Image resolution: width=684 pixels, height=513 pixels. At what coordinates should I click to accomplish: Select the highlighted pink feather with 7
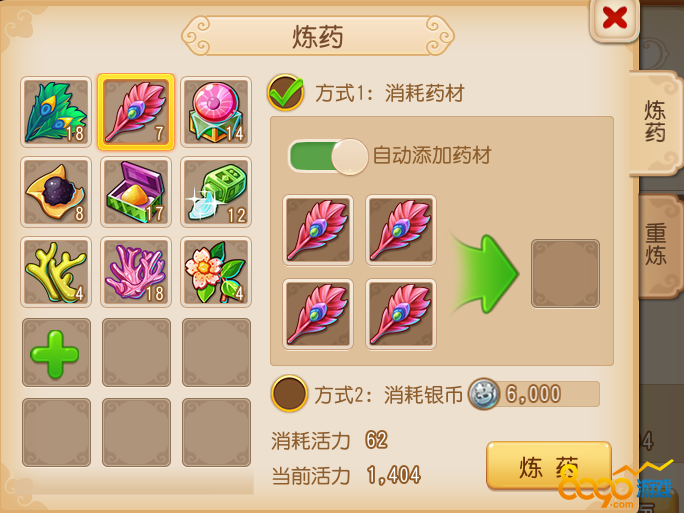coord(136,112)
